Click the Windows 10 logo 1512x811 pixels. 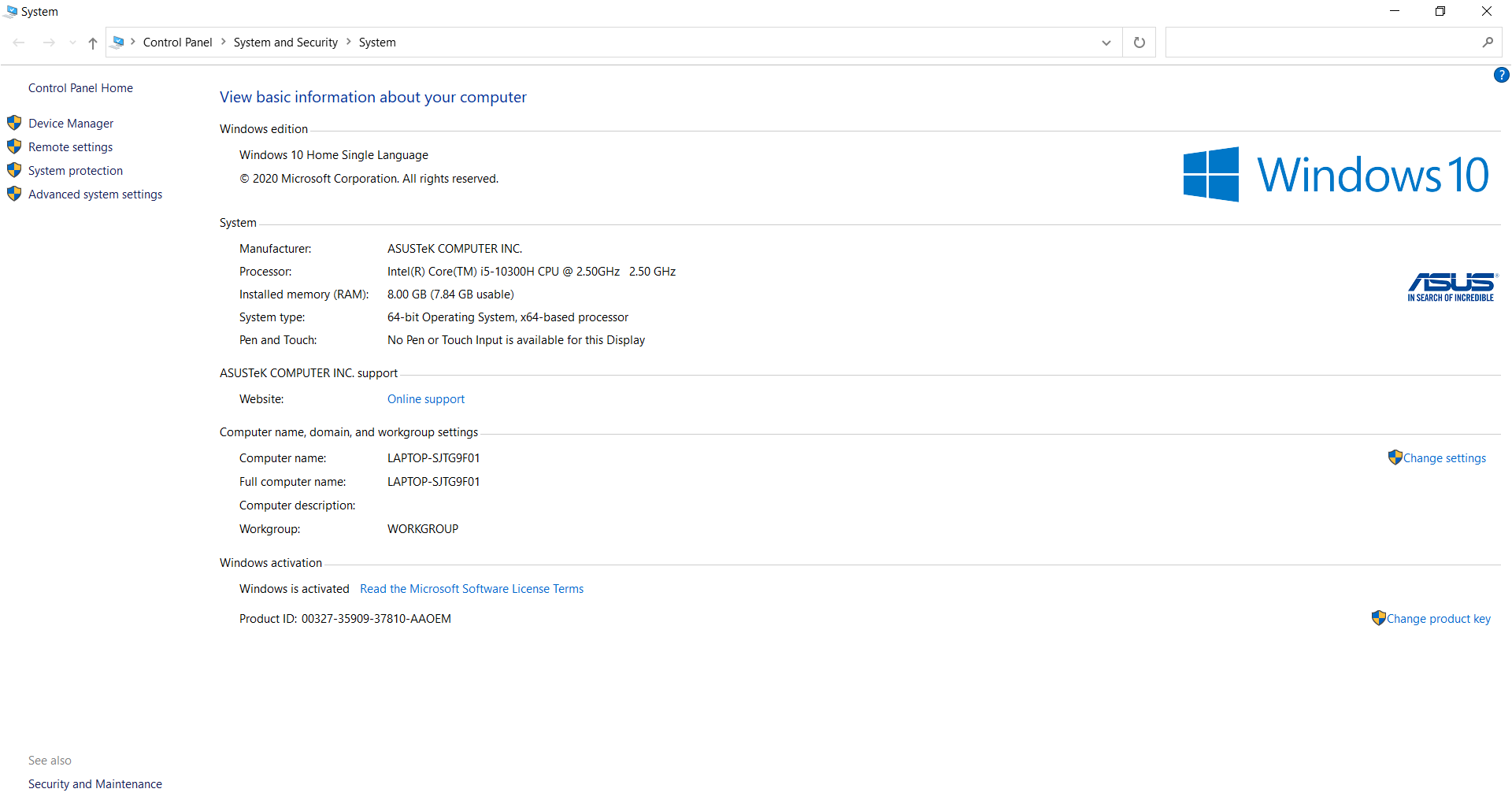pyautogui.click(x=1336, y=174)
